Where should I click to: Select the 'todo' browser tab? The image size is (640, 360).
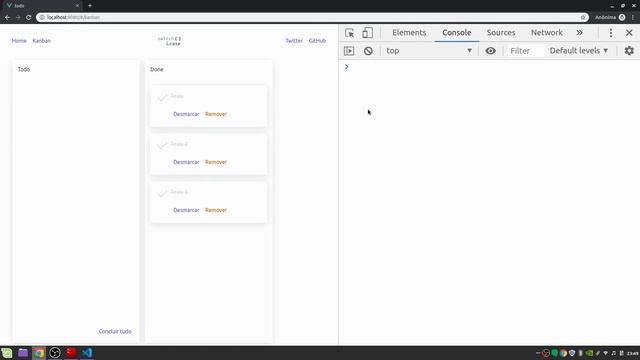[41, 6]
